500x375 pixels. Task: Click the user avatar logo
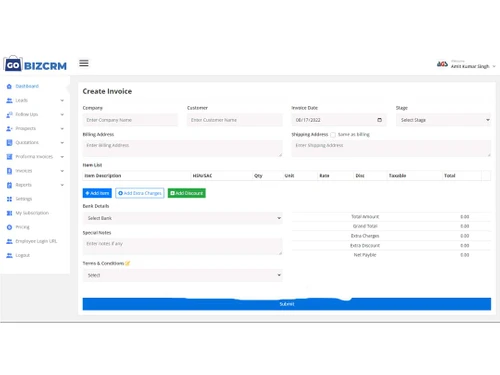click(x=442, y=64)
